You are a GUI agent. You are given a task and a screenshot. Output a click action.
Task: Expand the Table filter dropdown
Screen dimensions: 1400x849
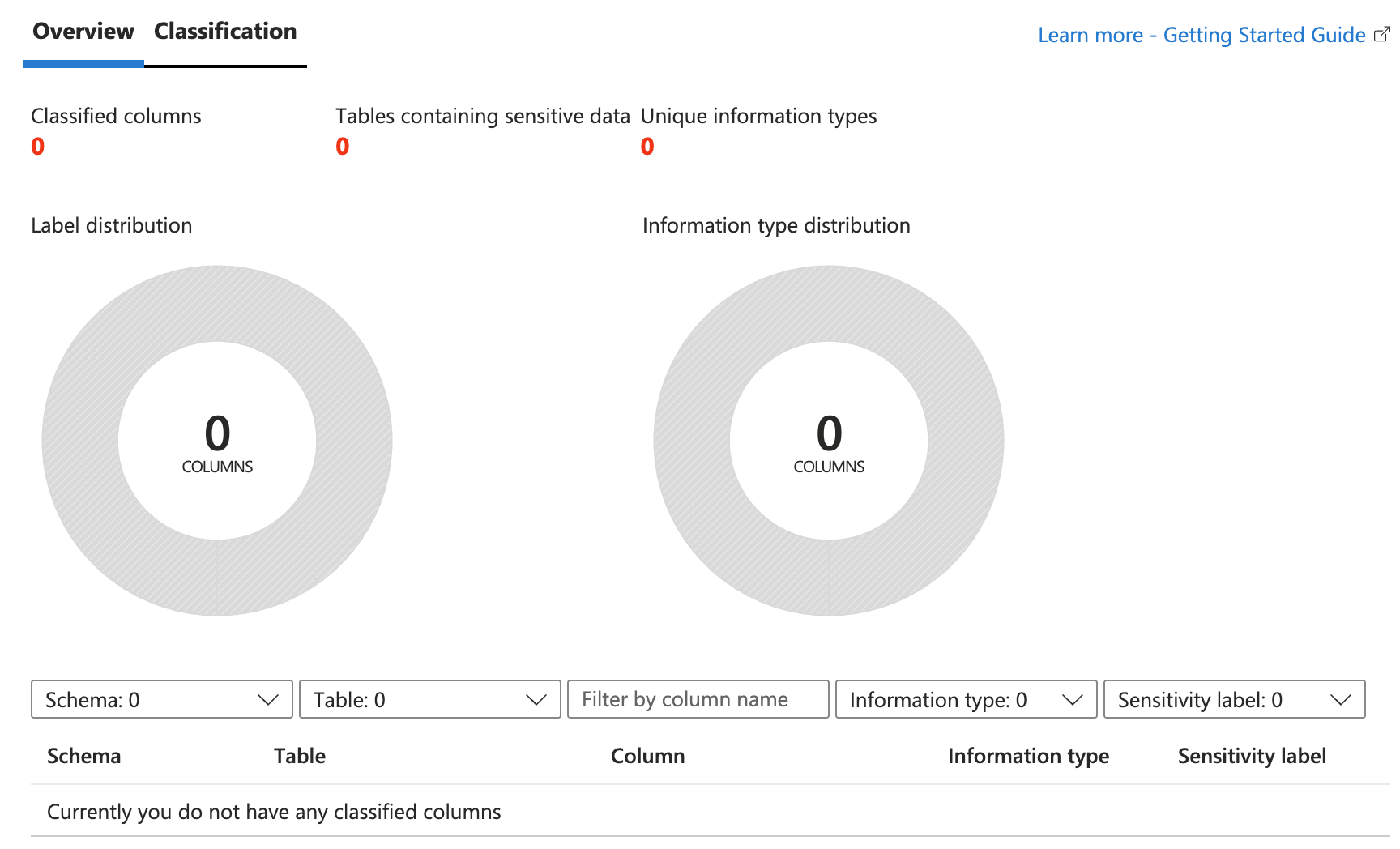[x=430, y=699]
